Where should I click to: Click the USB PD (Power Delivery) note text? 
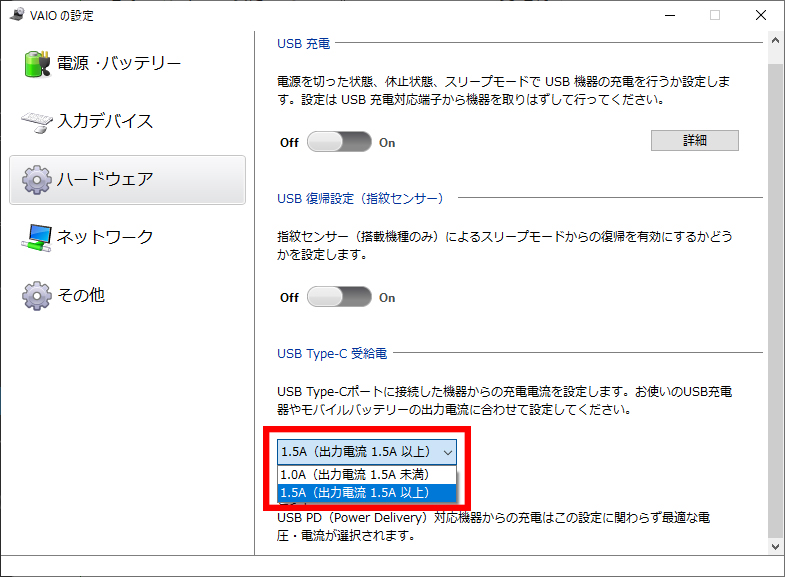tap(494, 526)
